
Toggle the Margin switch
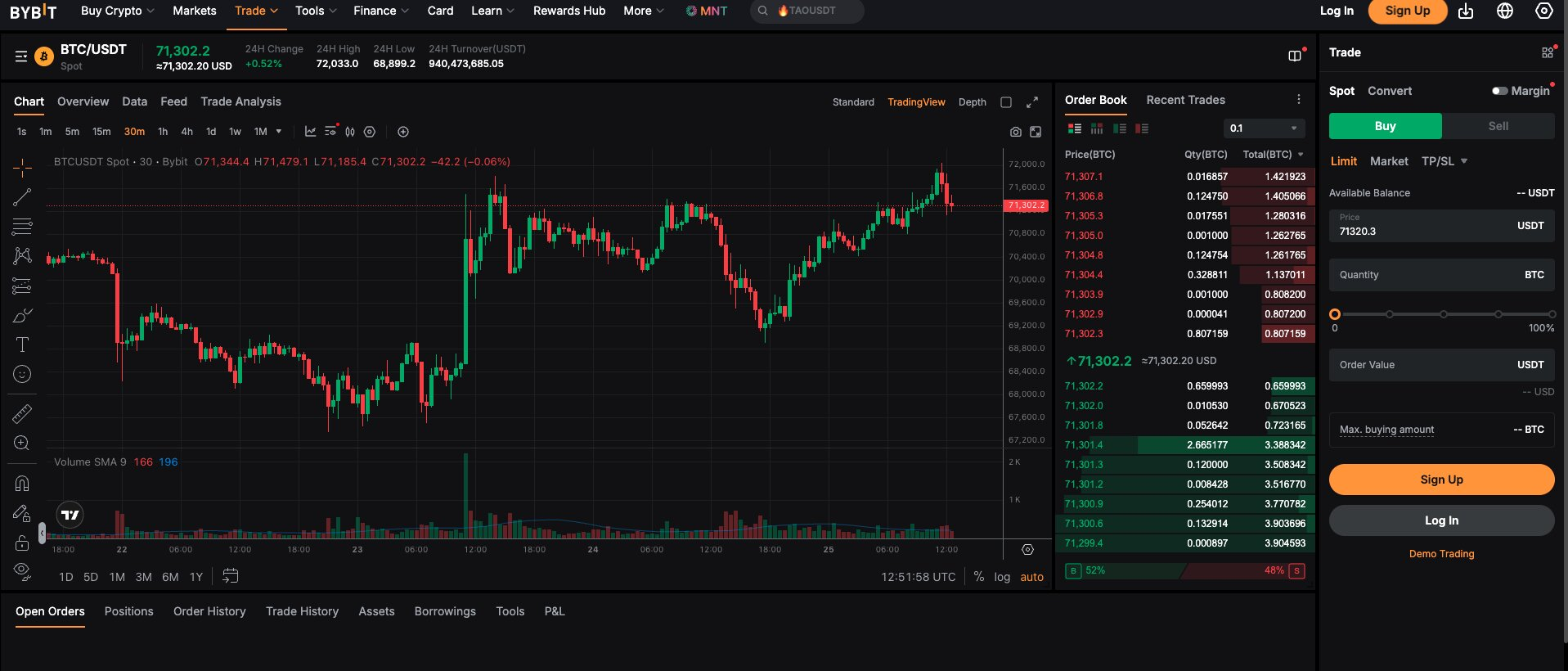1499,91
